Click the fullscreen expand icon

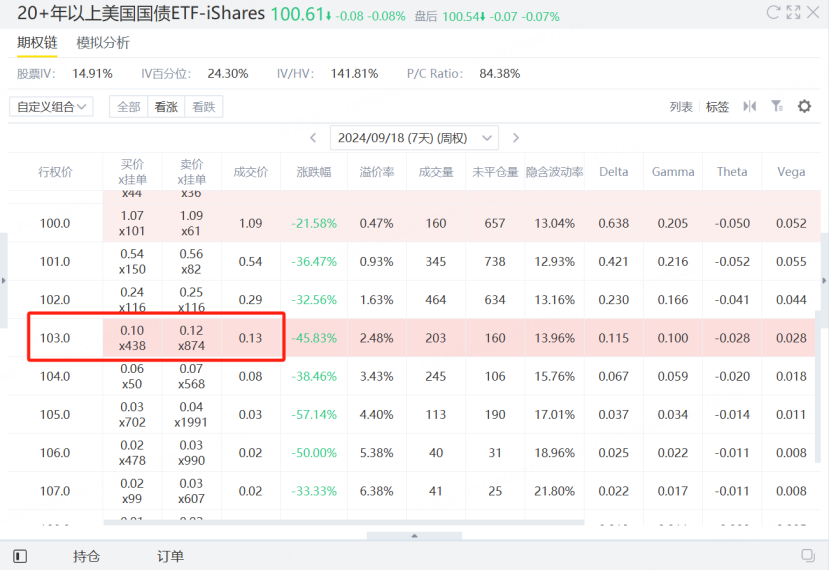tap(793, 12)
